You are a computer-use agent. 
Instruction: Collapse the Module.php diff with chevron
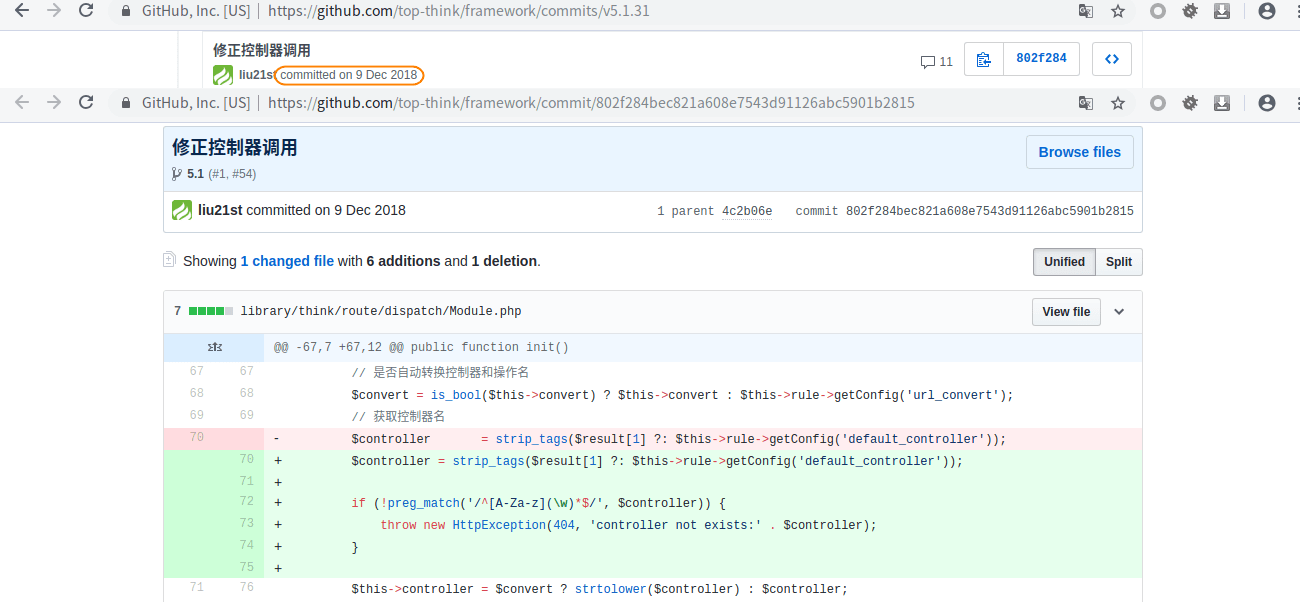coord(1119,312)
